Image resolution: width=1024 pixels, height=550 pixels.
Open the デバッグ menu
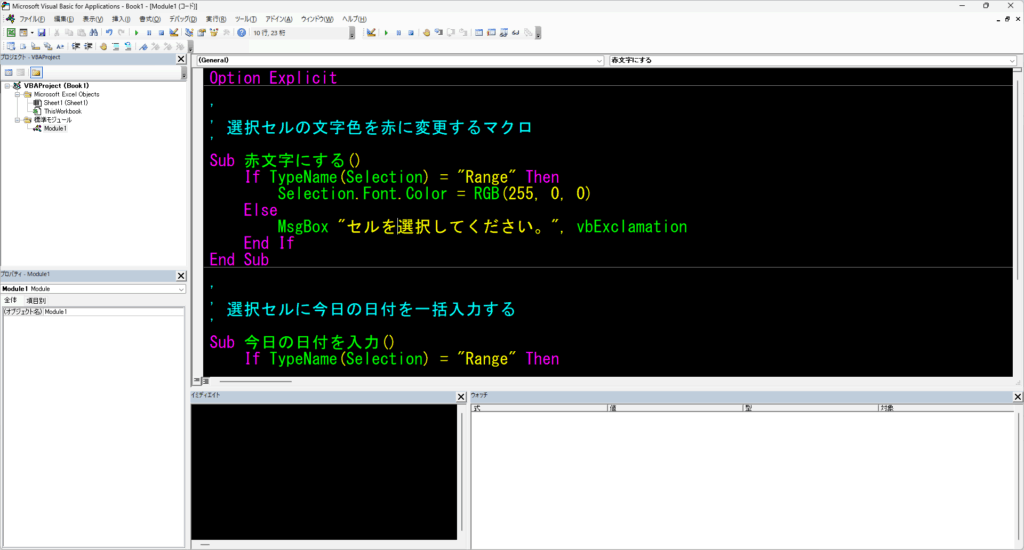pyautogui.click(x=183, y=19)
